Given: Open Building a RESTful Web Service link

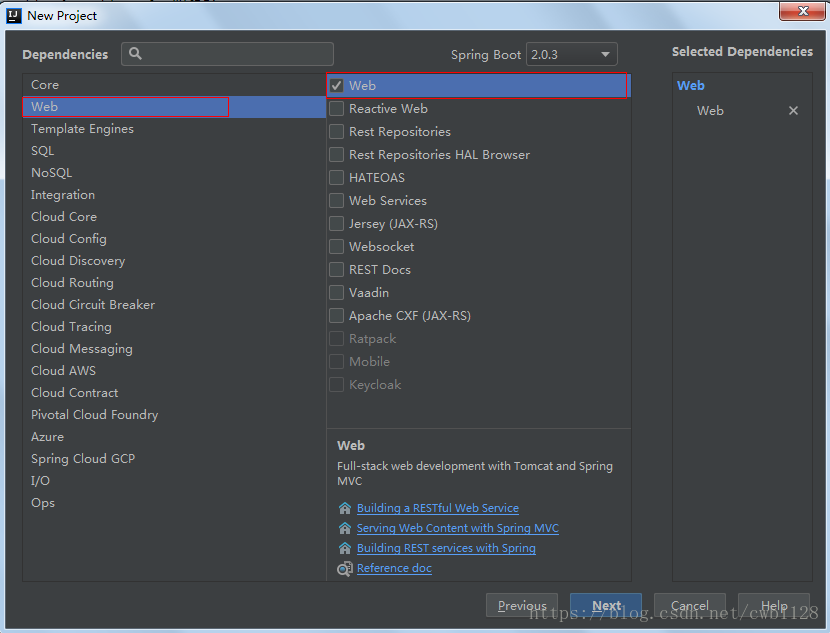Looking at the screenshot, I should tap(438, 508).
